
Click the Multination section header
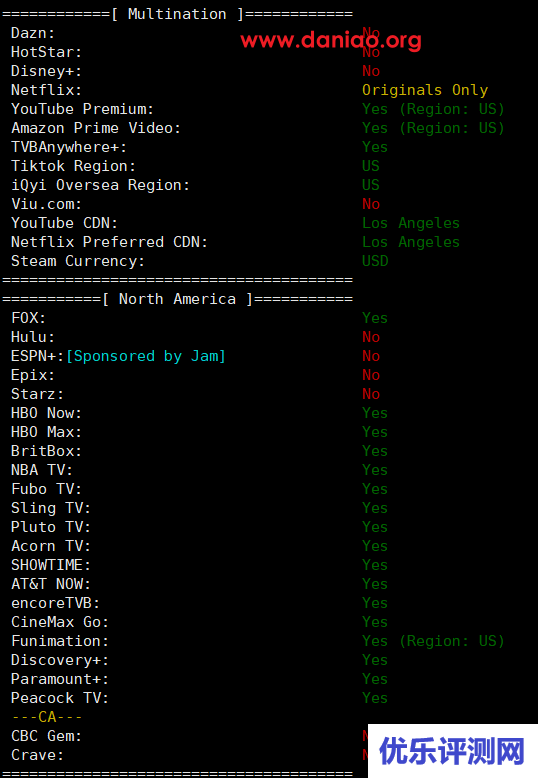[177, 14]
